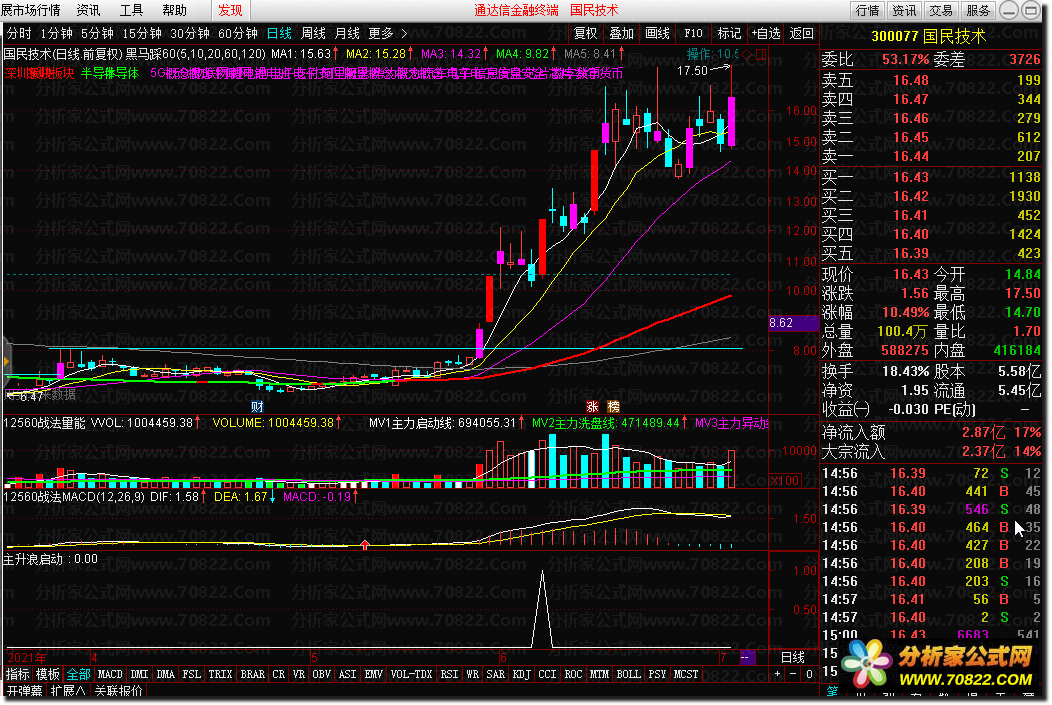Click the 画线 drawing button
Screen dimensions: 1052x705
coord(658,33)
